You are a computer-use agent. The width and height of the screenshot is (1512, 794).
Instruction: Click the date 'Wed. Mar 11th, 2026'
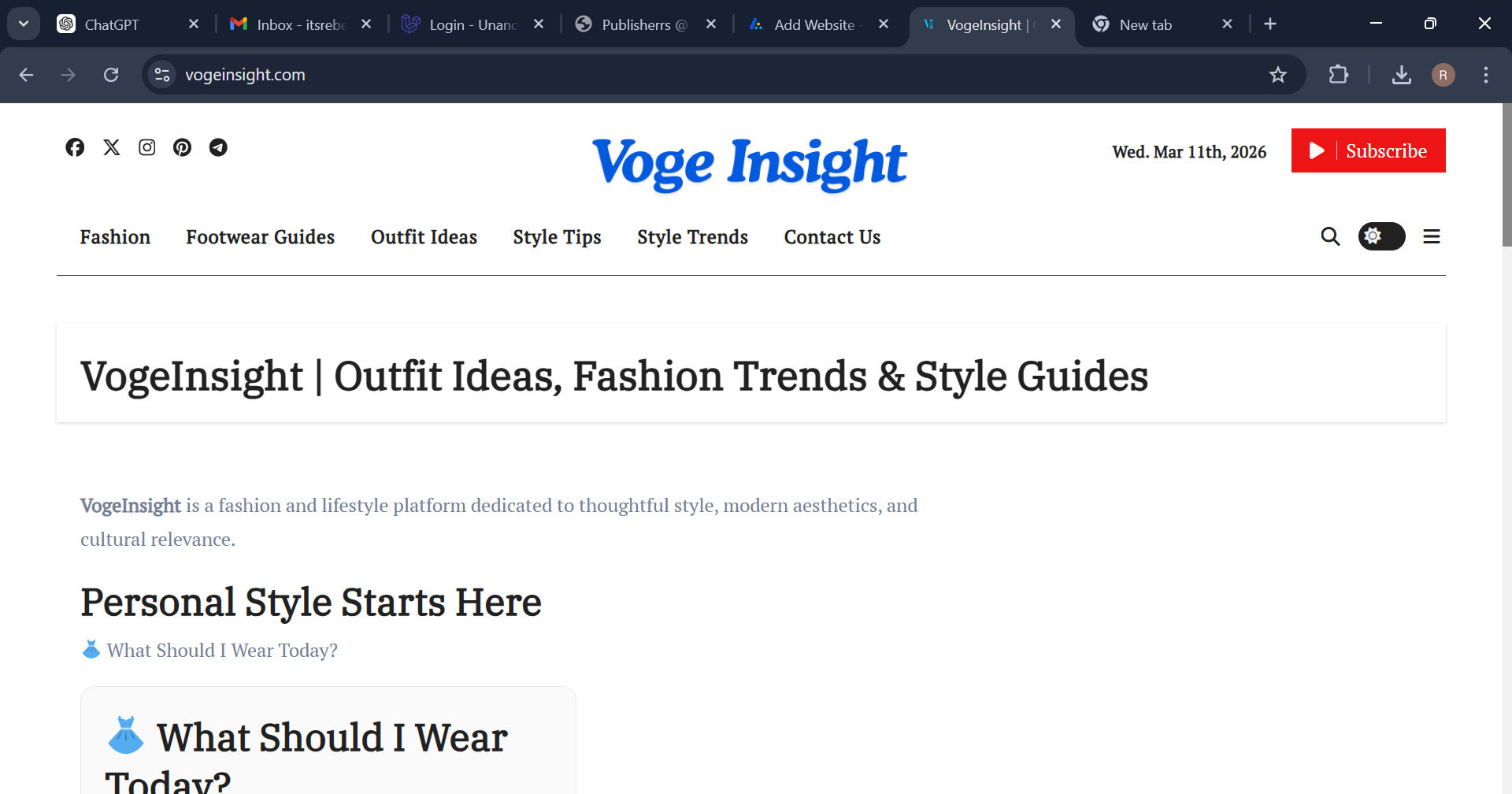tap(1189, 151)
